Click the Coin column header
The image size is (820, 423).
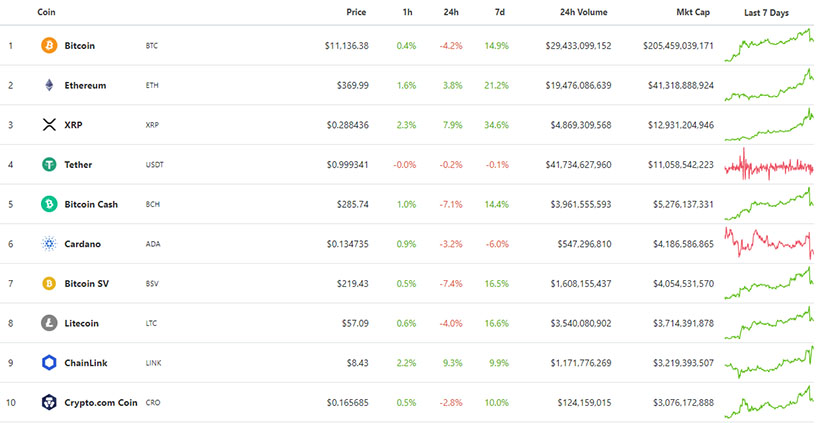(x=46, y=12)
